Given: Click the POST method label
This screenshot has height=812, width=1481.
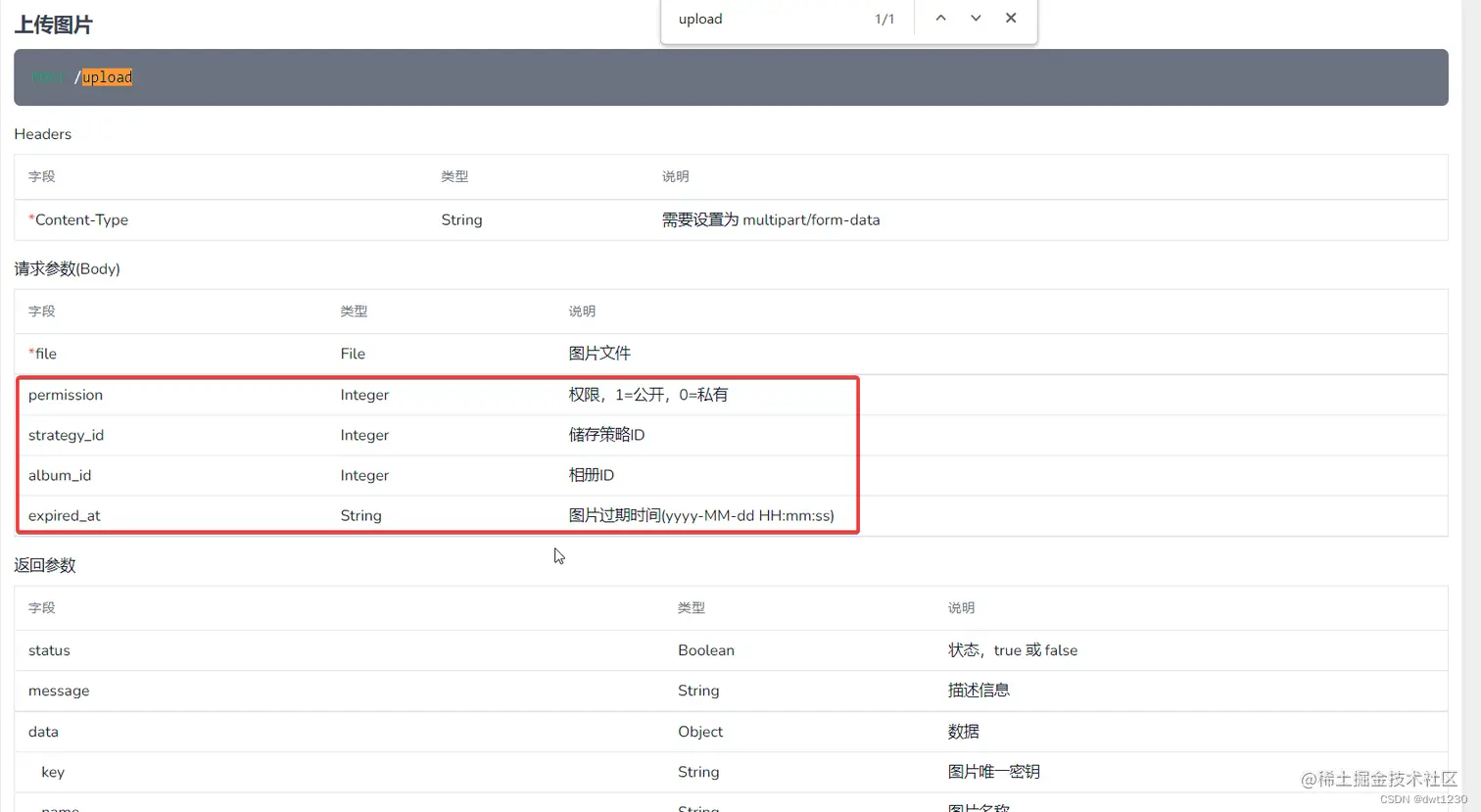Looking at the screenshot, I should [x=47, y=76].
